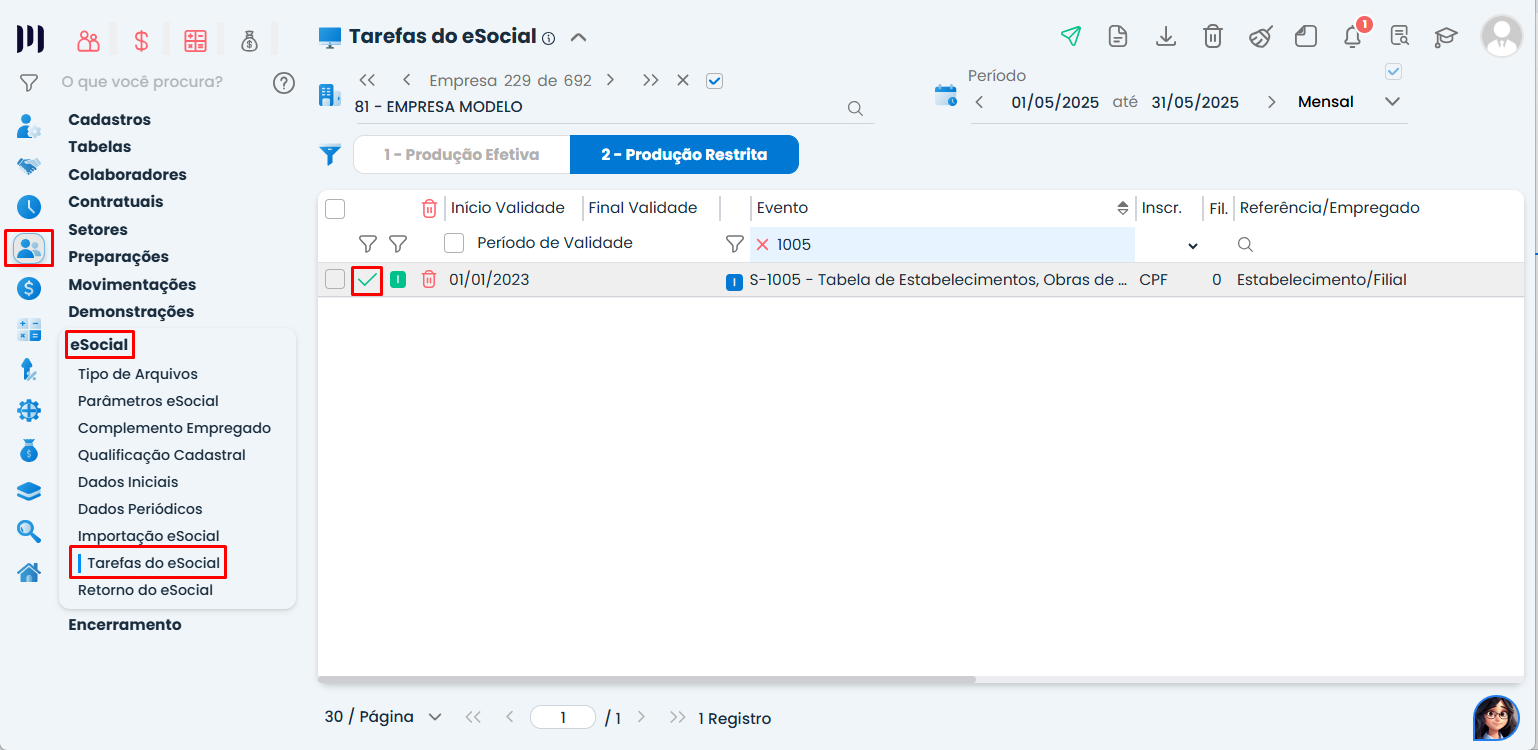This screenshot has width=1538, height=750.
Task: Open the notifications bell with red badge
Action: tap(1353, 37)
